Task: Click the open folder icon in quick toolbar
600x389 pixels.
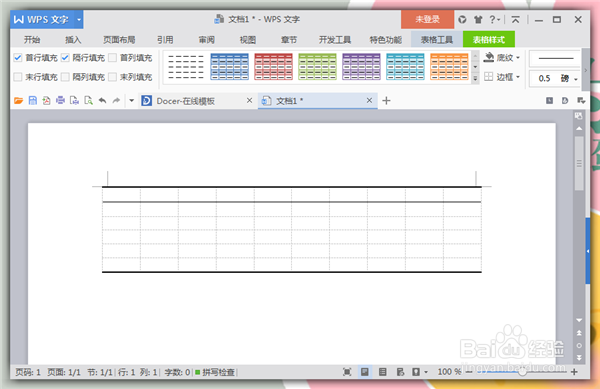Action: click(x=18, y=101)
